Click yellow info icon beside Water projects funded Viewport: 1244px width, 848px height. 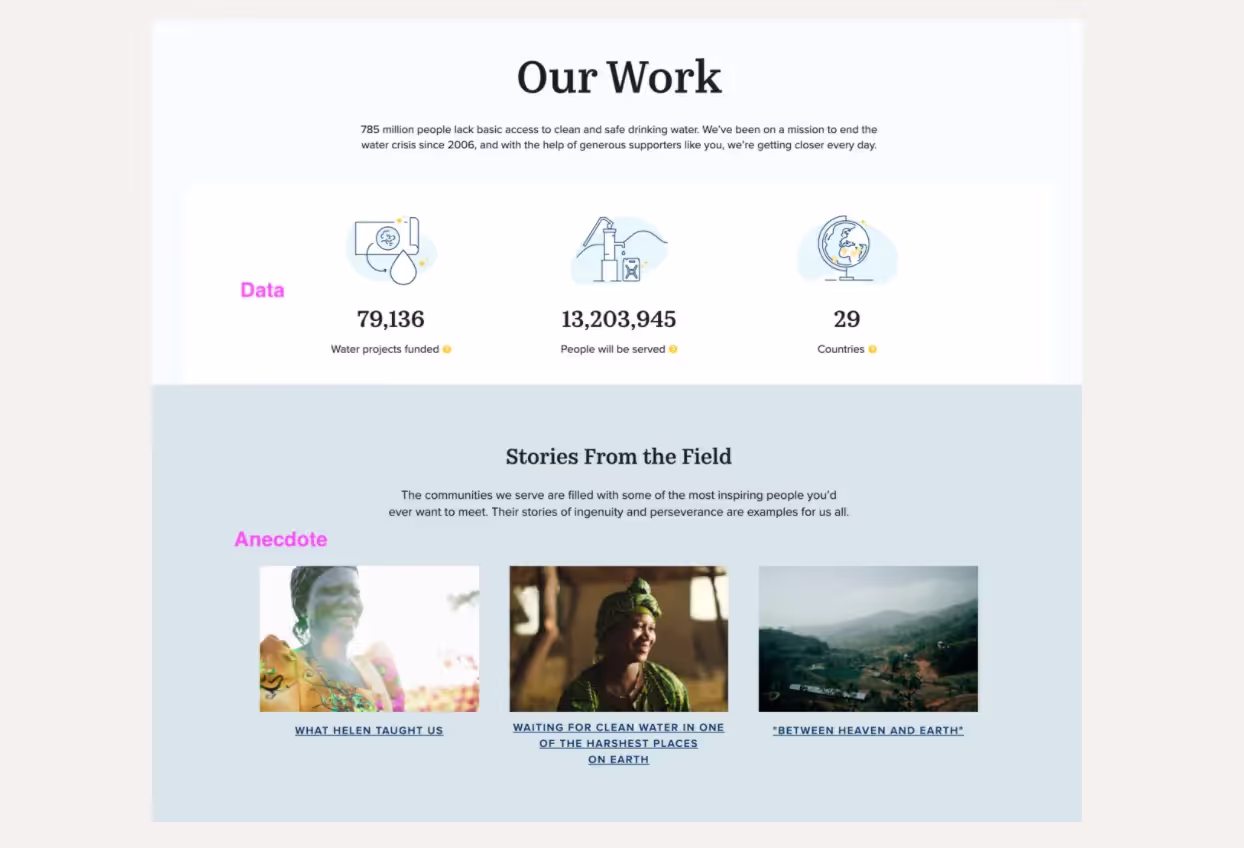click(447, 349)
